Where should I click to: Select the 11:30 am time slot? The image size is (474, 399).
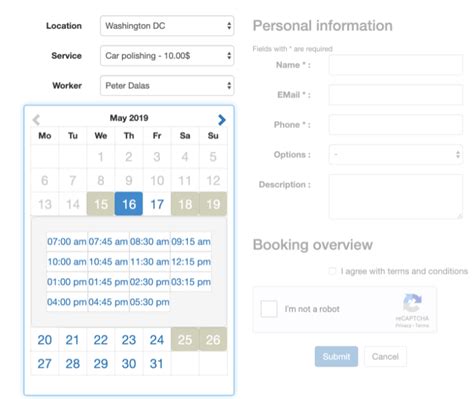[150, 262]
